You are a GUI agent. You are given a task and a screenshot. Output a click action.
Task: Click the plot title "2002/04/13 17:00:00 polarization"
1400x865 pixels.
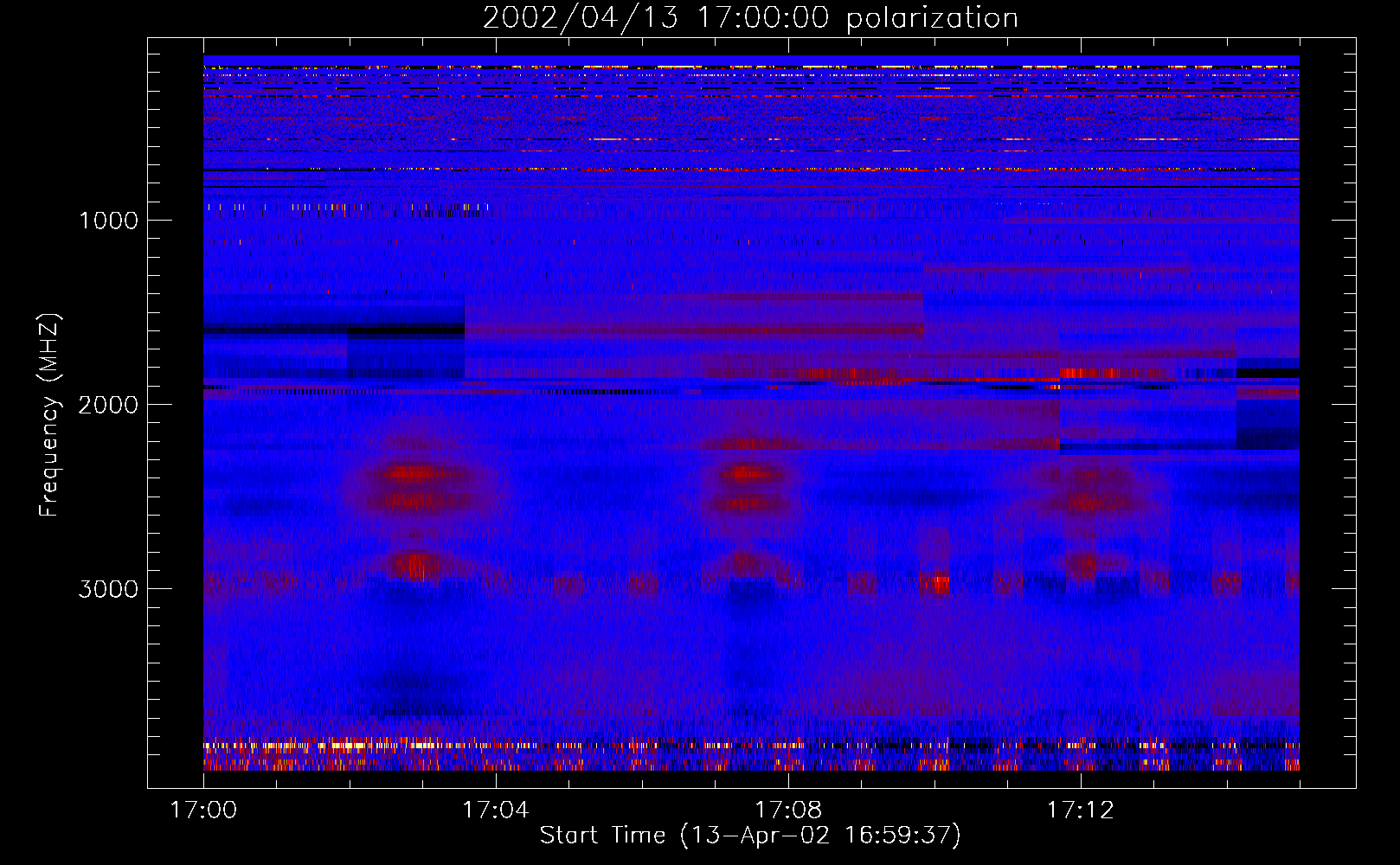pos(750,18)
